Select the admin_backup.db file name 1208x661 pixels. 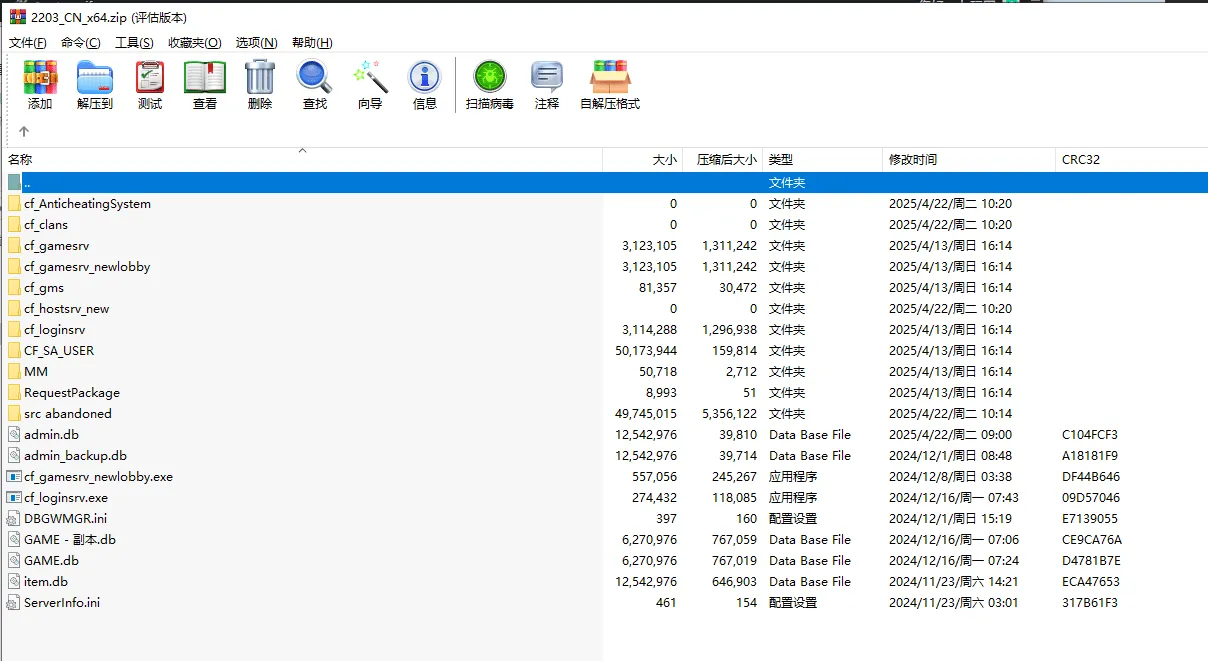click(75, 455)
